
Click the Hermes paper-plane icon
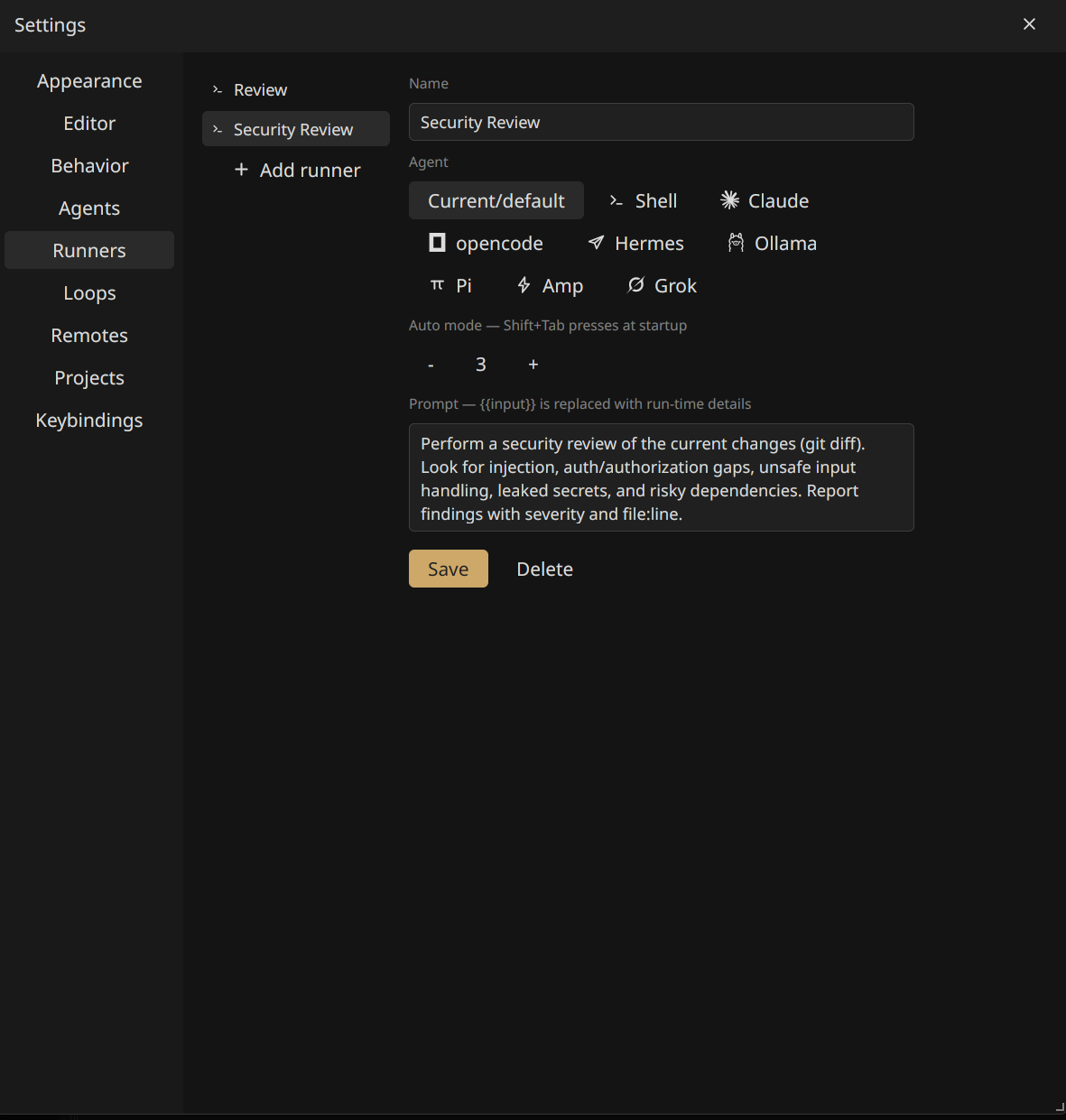(x=596, y=242)
